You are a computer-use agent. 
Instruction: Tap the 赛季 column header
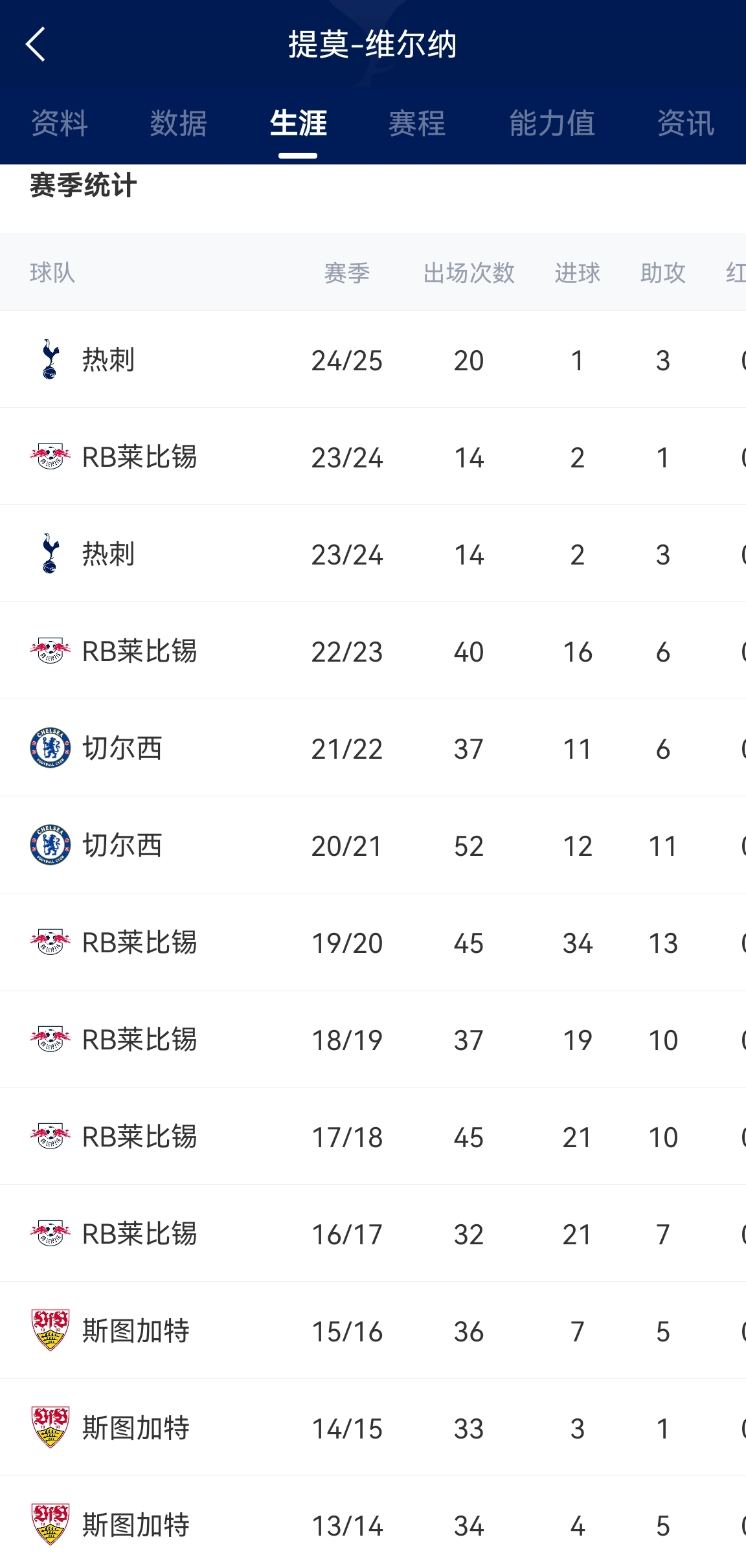coord(347,273)
